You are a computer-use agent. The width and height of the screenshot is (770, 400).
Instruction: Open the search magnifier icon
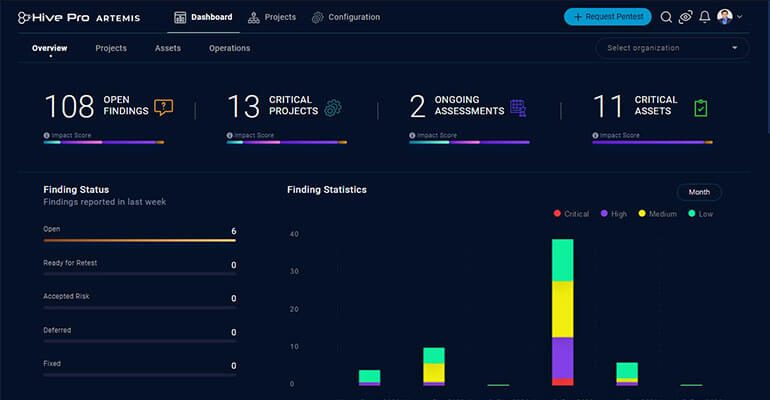[666, 17]
